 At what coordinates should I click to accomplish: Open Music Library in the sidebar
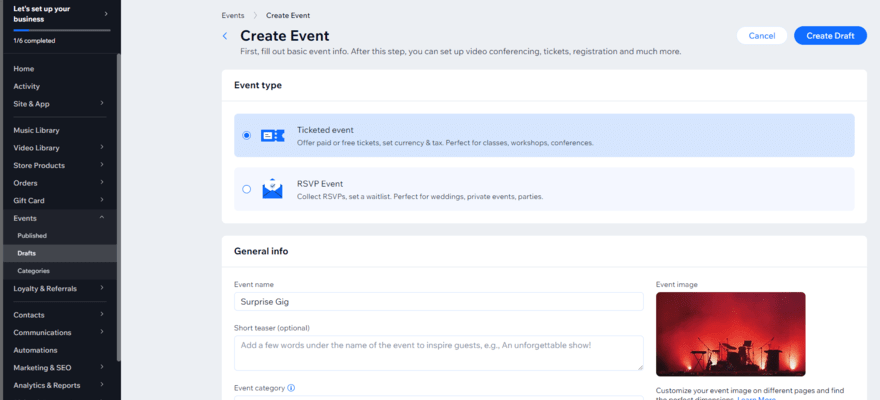pyautogui.click(x=36, y=130)
